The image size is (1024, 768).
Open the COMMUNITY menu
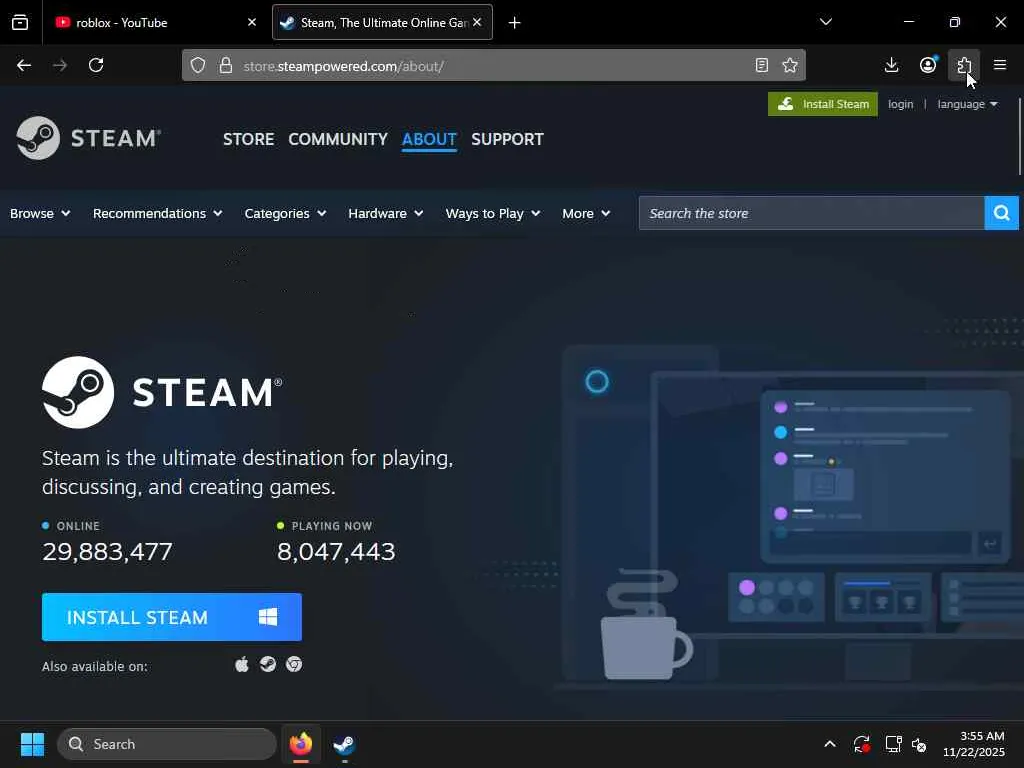click(x=338, y=139)
